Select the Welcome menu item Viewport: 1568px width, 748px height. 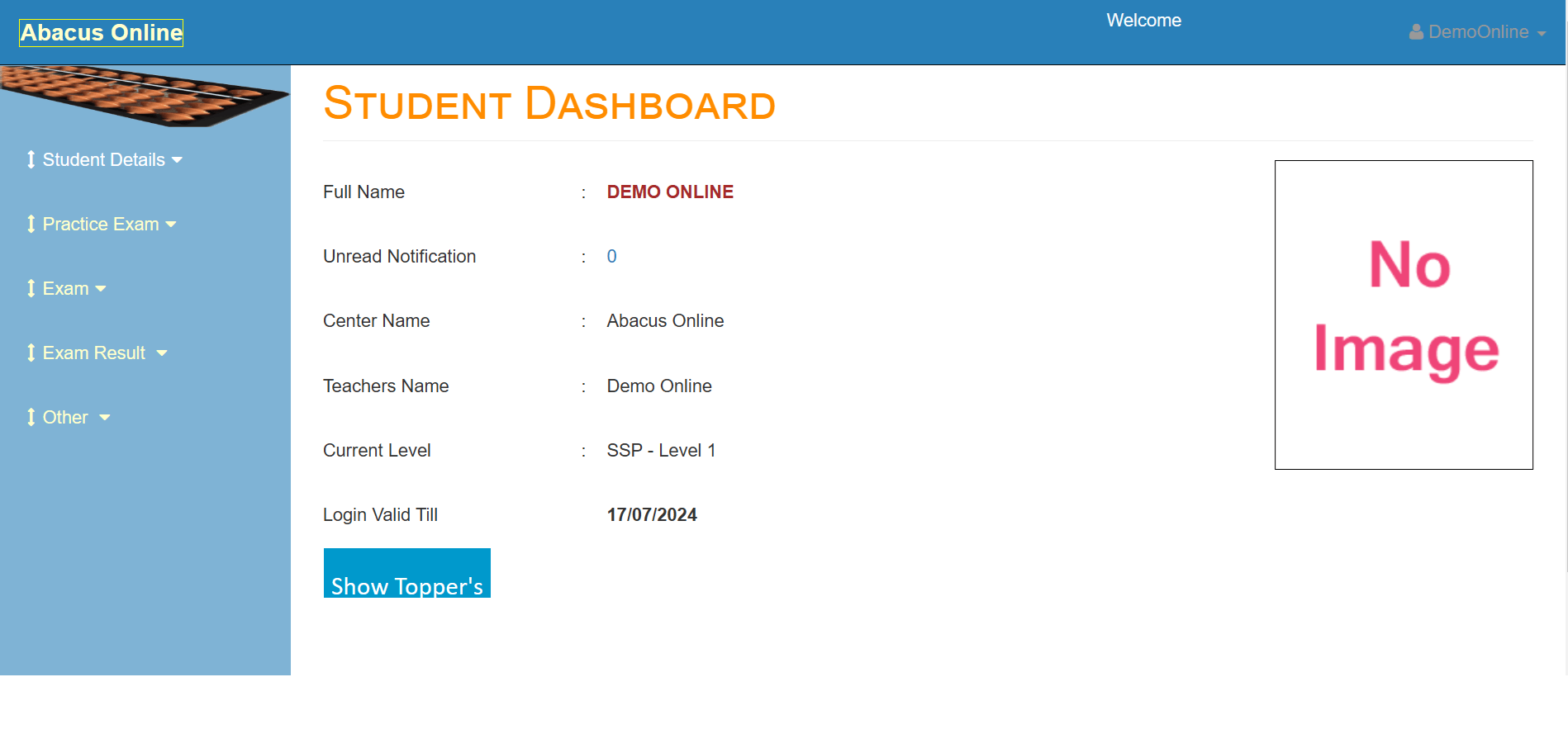coord(1143,20)
